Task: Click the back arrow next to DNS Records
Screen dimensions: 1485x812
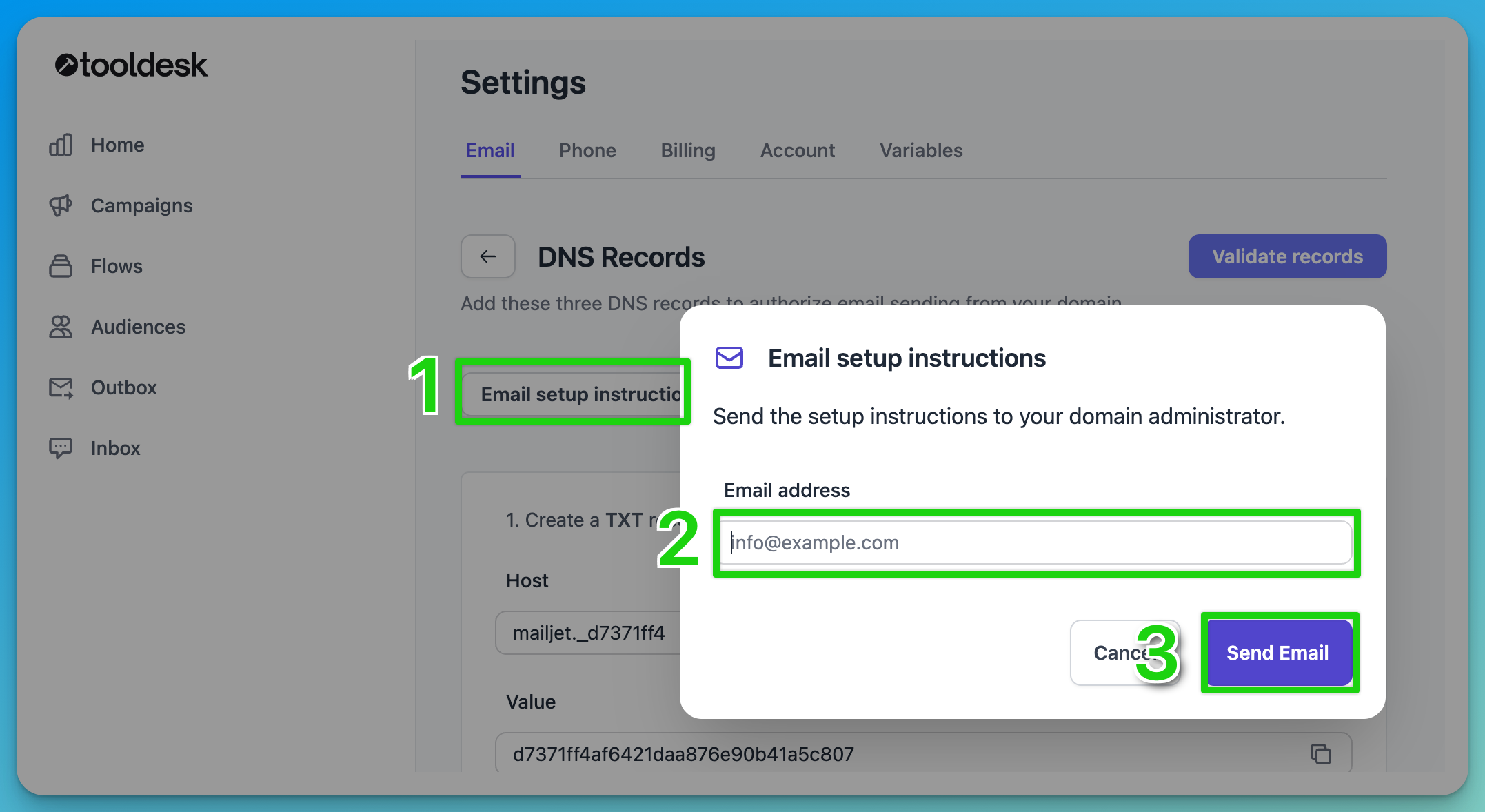Action: (x=487, y=256)
